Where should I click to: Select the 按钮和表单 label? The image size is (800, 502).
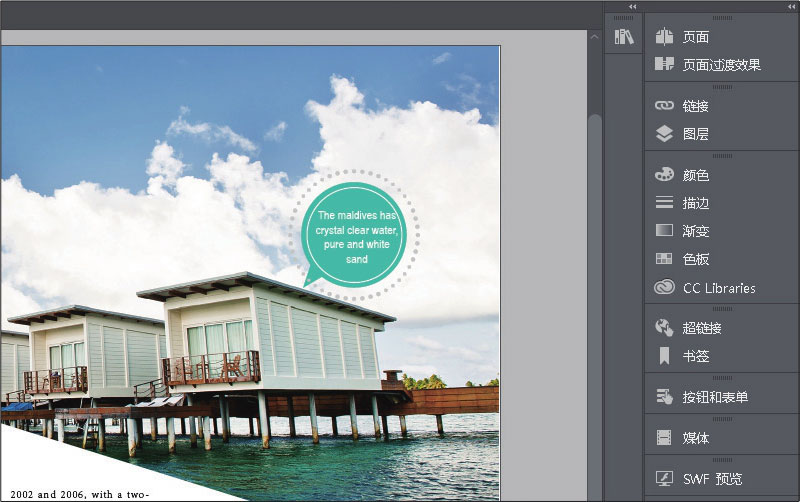tap(715, 397)
